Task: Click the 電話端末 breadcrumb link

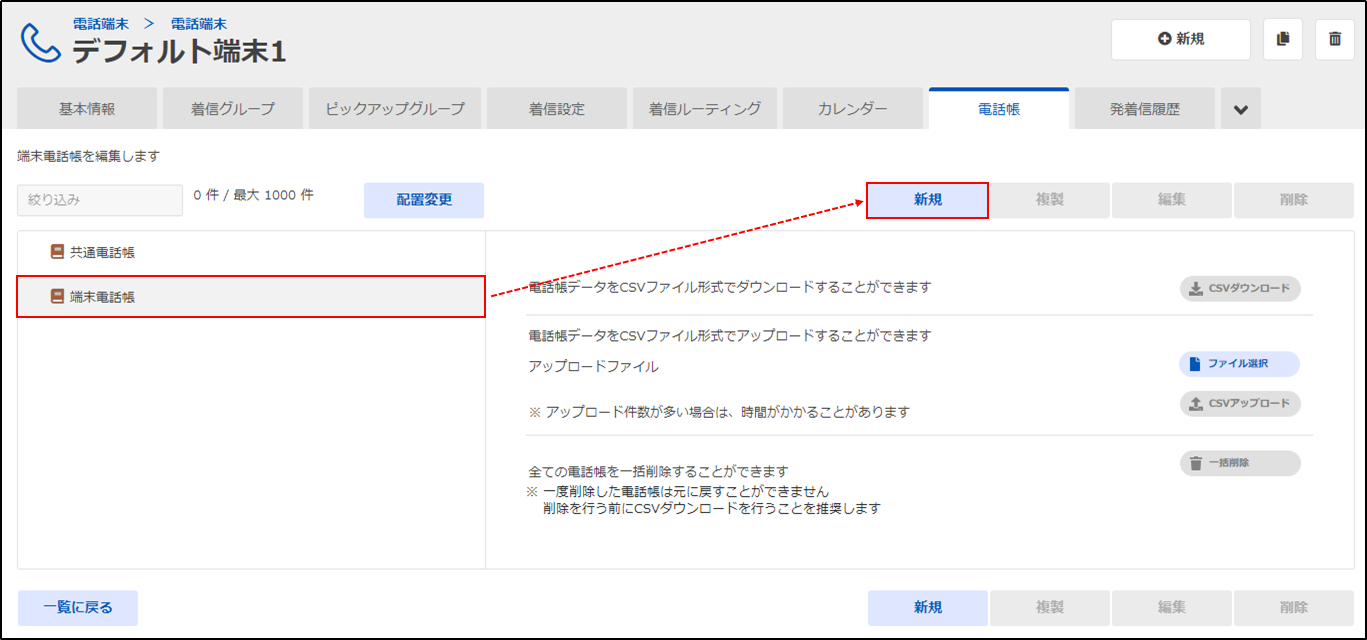Action: [x=100, y=23]
